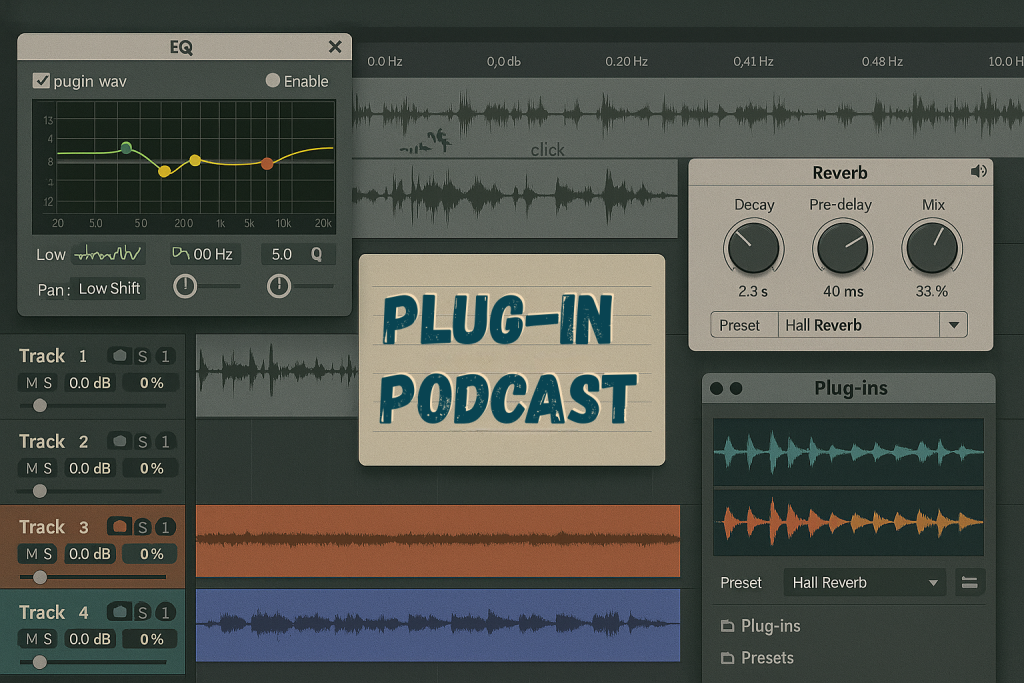
Task: Select the lowest yellow EQ band node
Action: pos(165,171)
